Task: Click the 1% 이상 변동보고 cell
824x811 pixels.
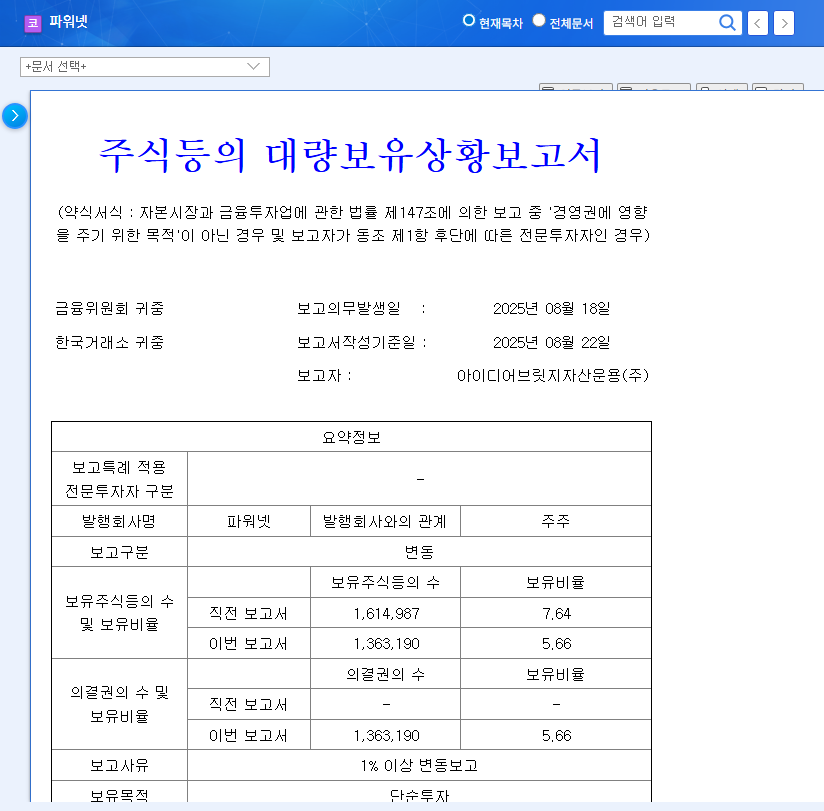Action: [x=419, y=766]
